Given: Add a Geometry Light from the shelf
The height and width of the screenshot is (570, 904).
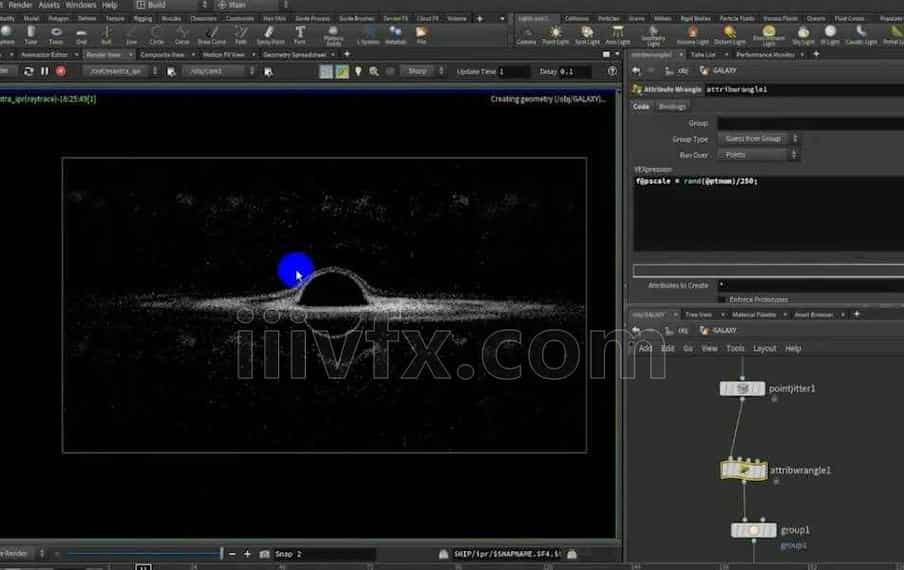Looking at the screenshot, I should pyautogui.click(x=653, y=36).
